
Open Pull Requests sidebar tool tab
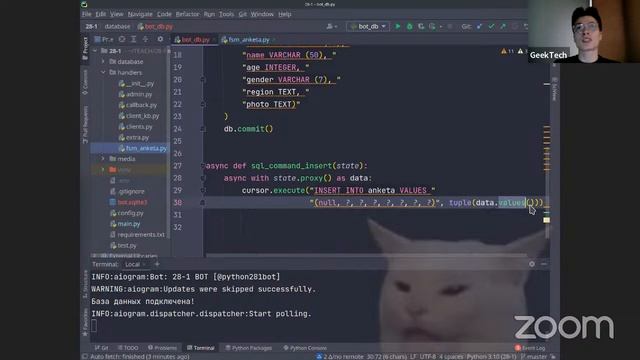point(85,124)
